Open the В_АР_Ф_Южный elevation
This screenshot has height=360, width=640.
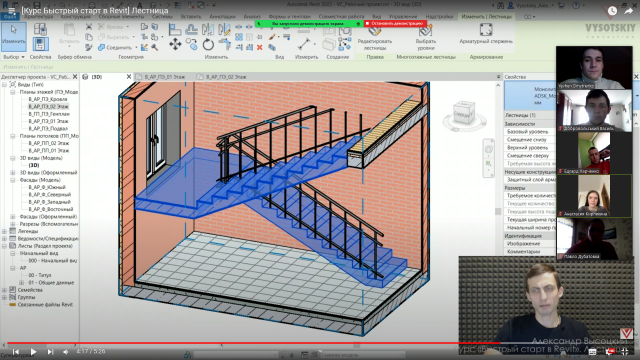(47, 187)
